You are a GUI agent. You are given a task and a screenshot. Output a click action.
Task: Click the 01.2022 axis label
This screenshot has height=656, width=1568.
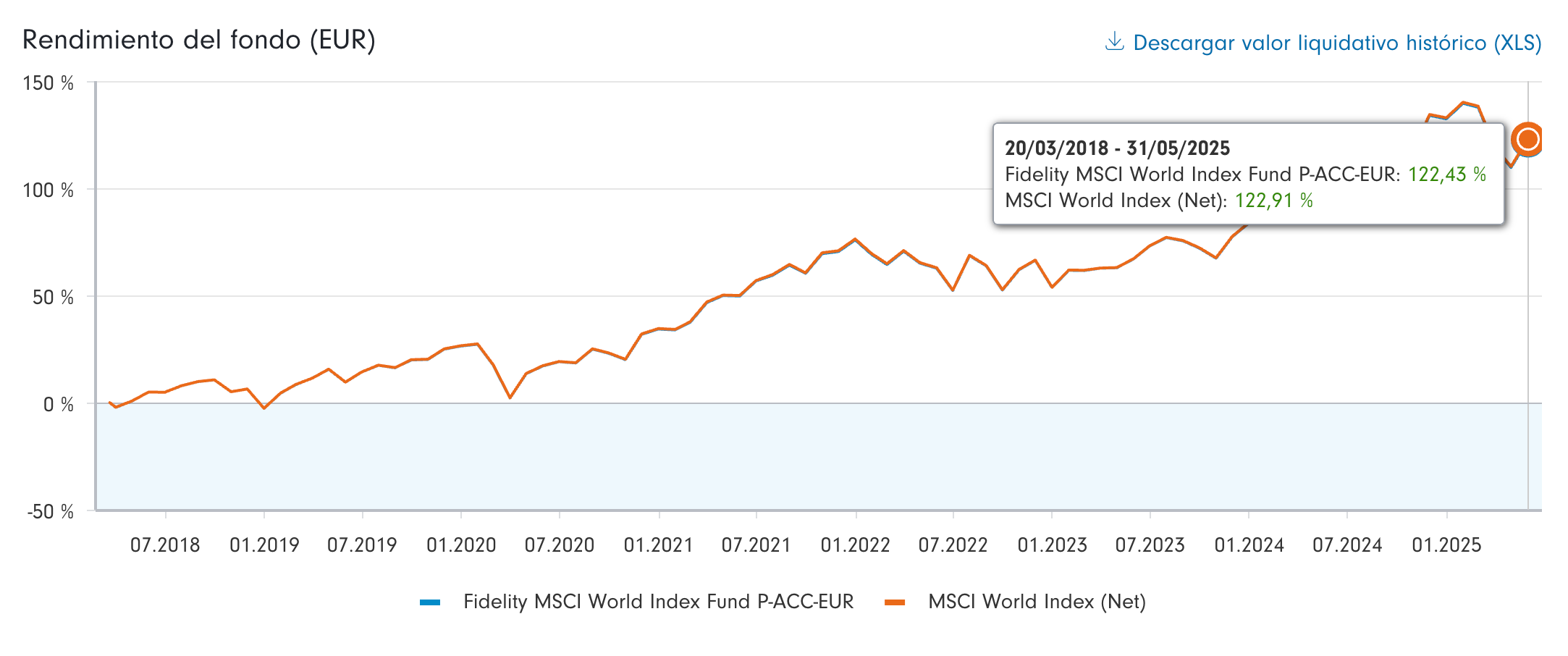[856, 545]
